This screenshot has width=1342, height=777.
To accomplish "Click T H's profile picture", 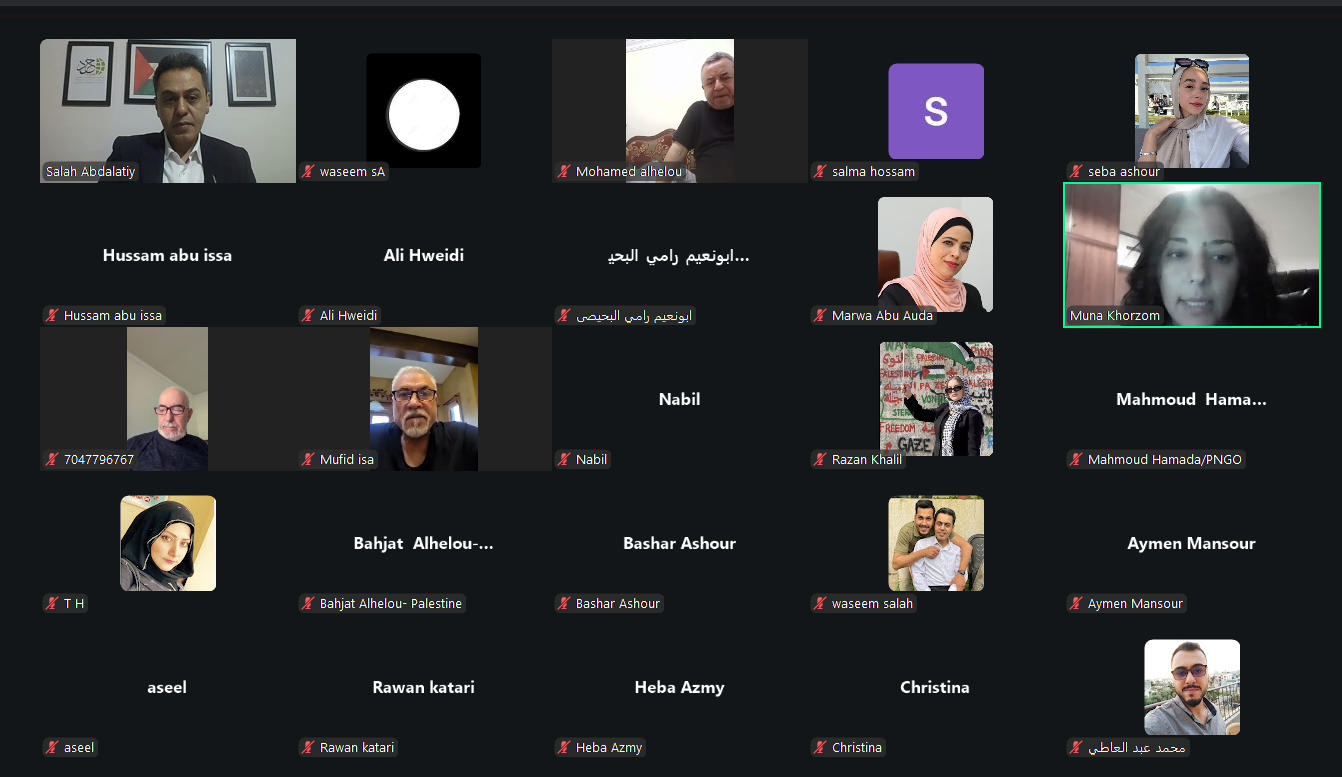I will click(168, 543).
